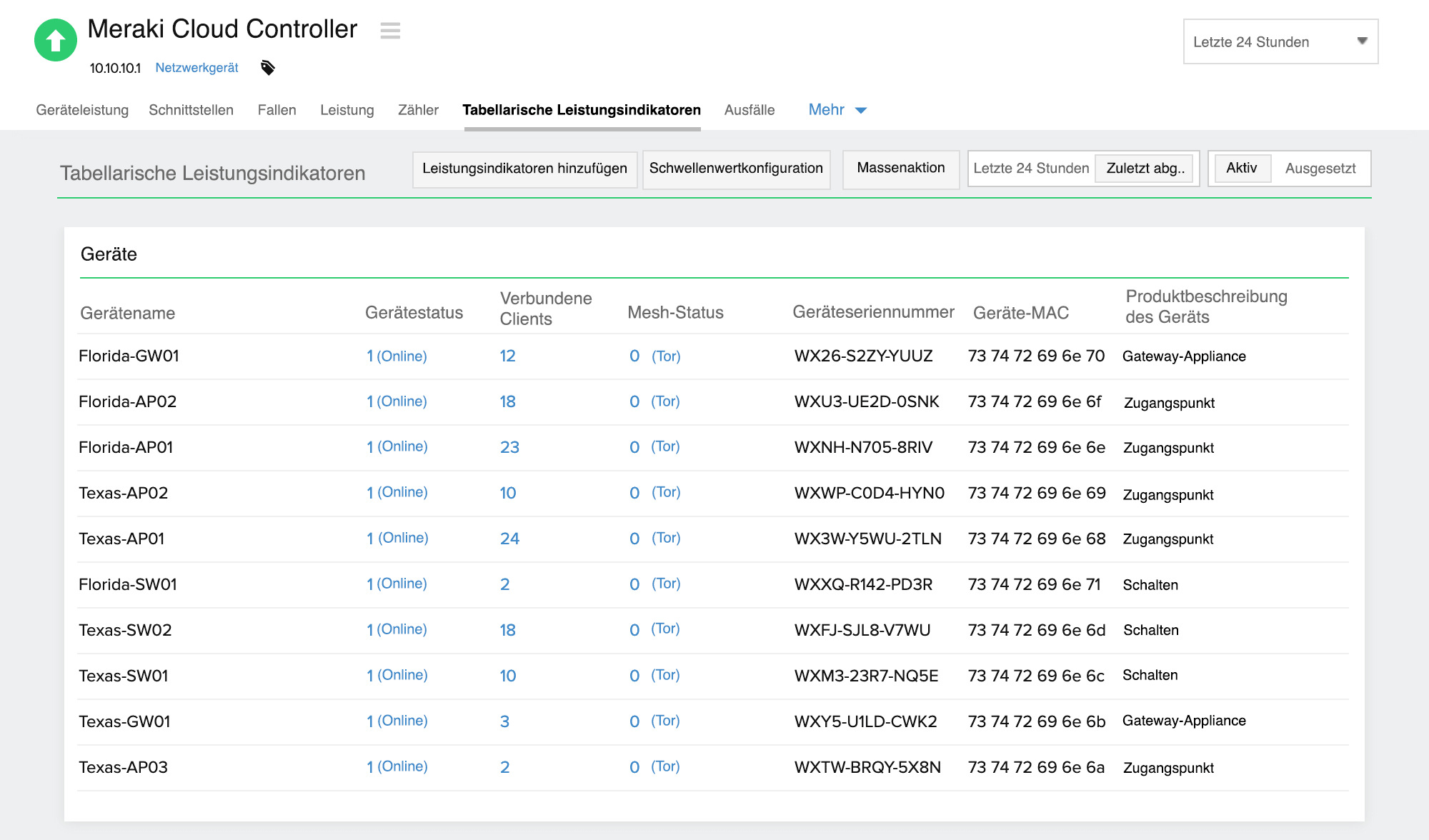Open the hamburger menu beside Meraki Cloud Controller
The height and width of the screenshot is (840, 1429).
pos(390,31)
